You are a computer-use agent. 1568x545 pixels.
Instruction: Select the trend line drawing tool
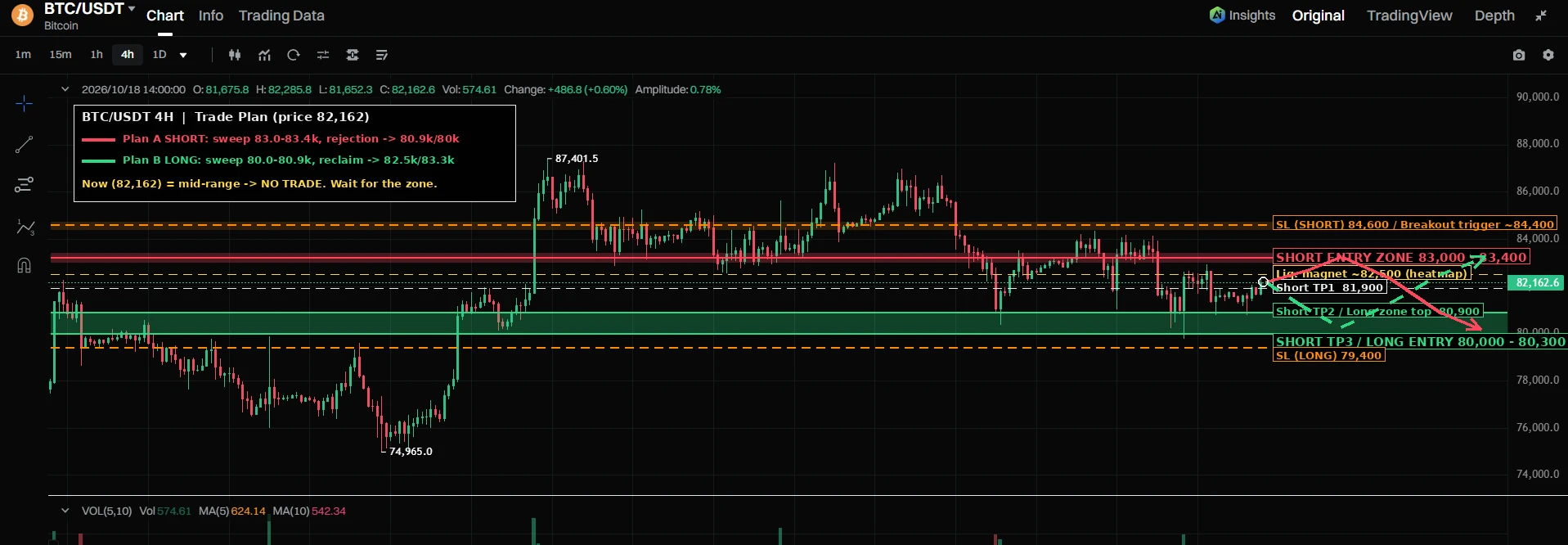(x=25, y=145)
